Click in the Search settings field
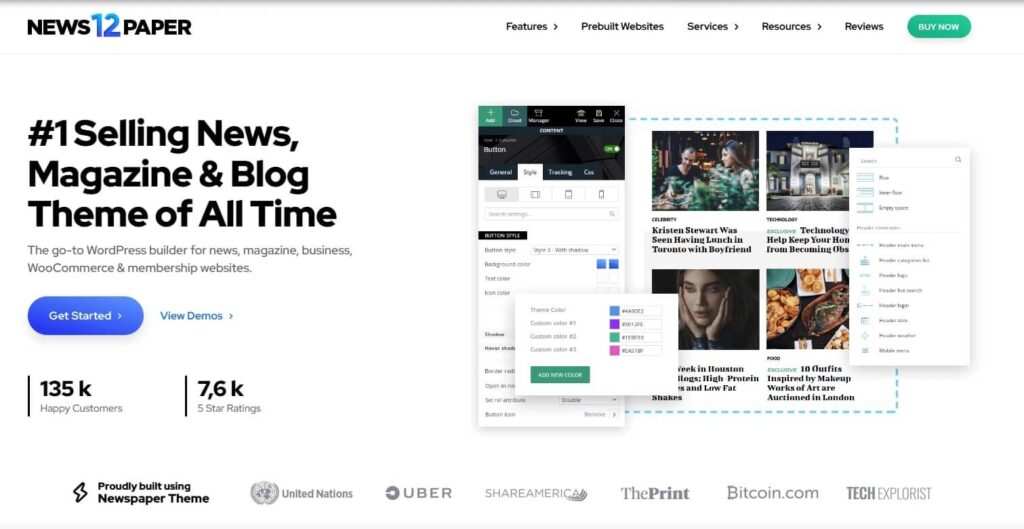 coord(551,214)
